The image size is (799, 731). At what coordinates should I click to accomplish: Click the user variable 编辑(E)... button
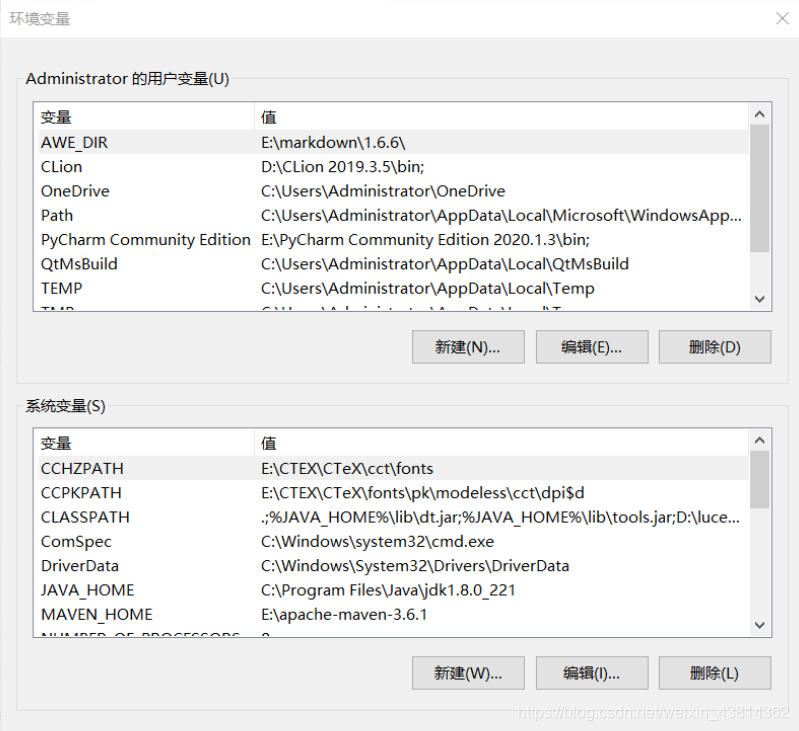pos(592,347)
